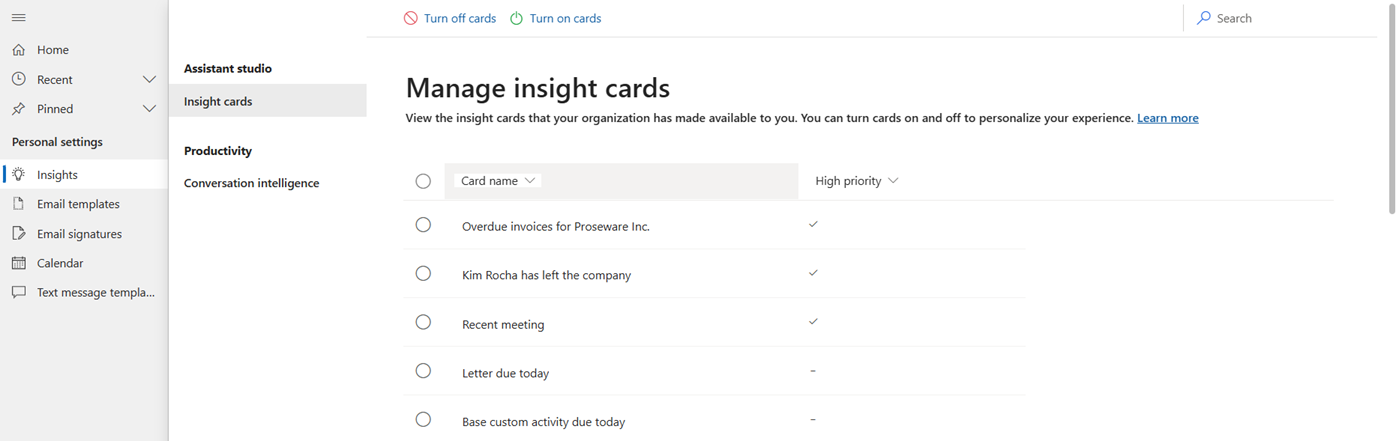Open the Card name column dropdown
The width and height of the screenshot is (1399, 441).
click(498, 181)
